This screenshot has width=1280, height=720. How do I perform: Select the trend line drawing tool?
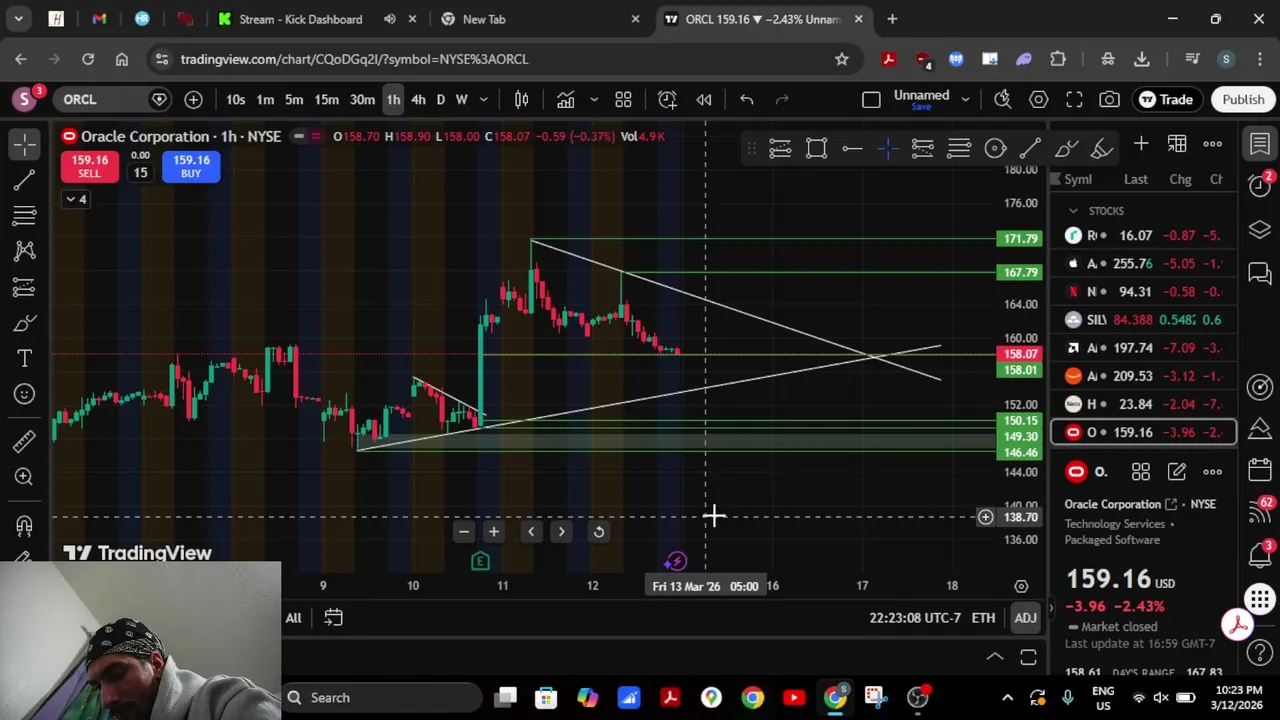[x=25, y=180]
